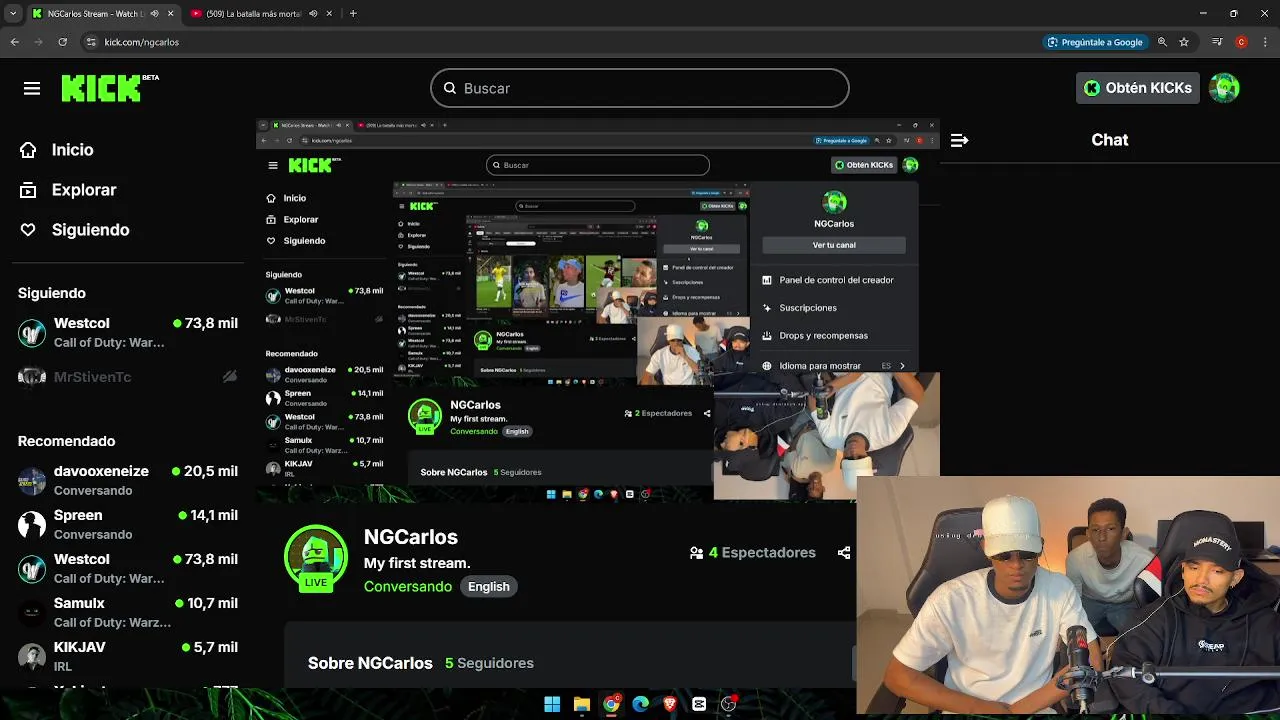Open Microsoft Edge from the taskbar

tap(640, 704)
